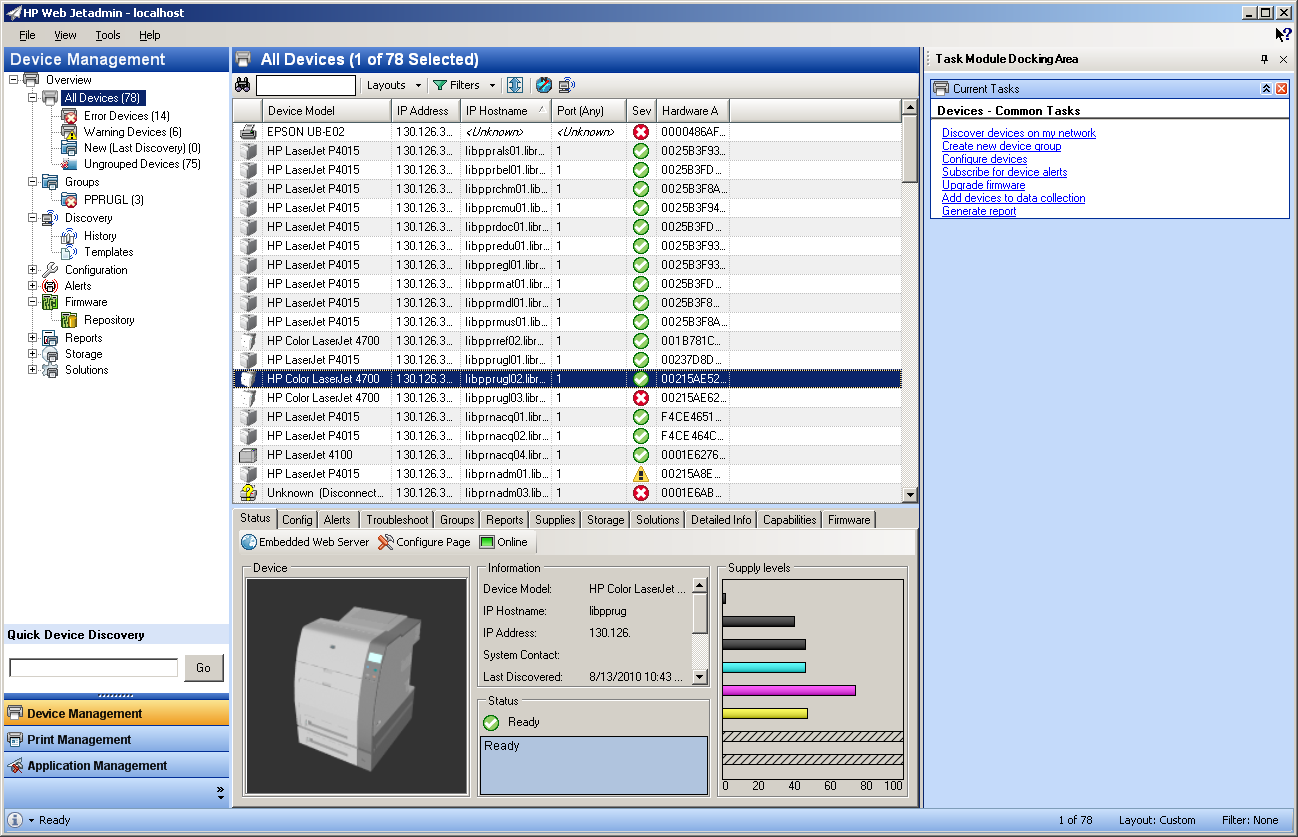Click the Firmware Repository icon

point(69,320)
